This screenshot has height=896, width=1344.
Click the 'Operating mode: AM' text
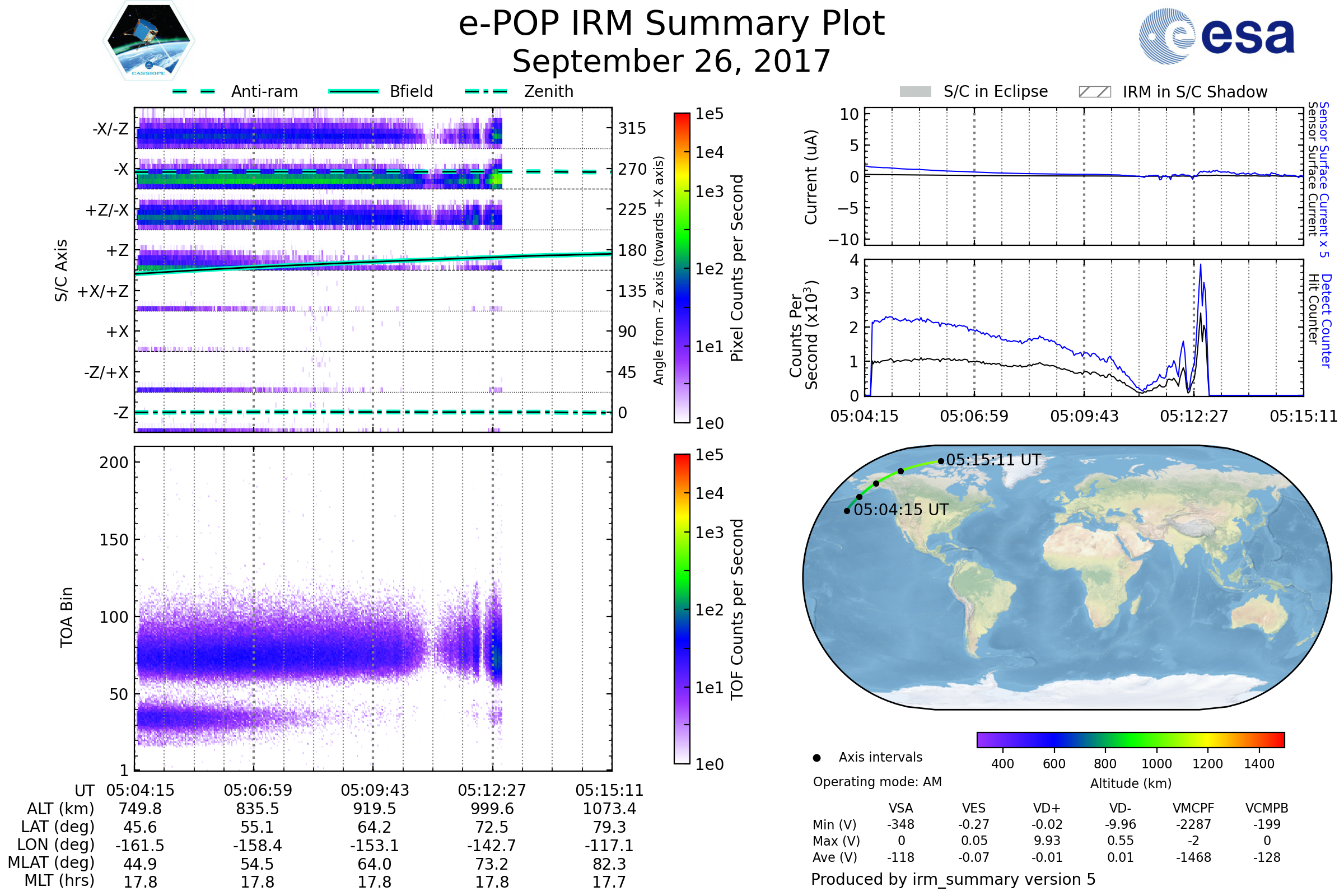(x=877, y=782)
